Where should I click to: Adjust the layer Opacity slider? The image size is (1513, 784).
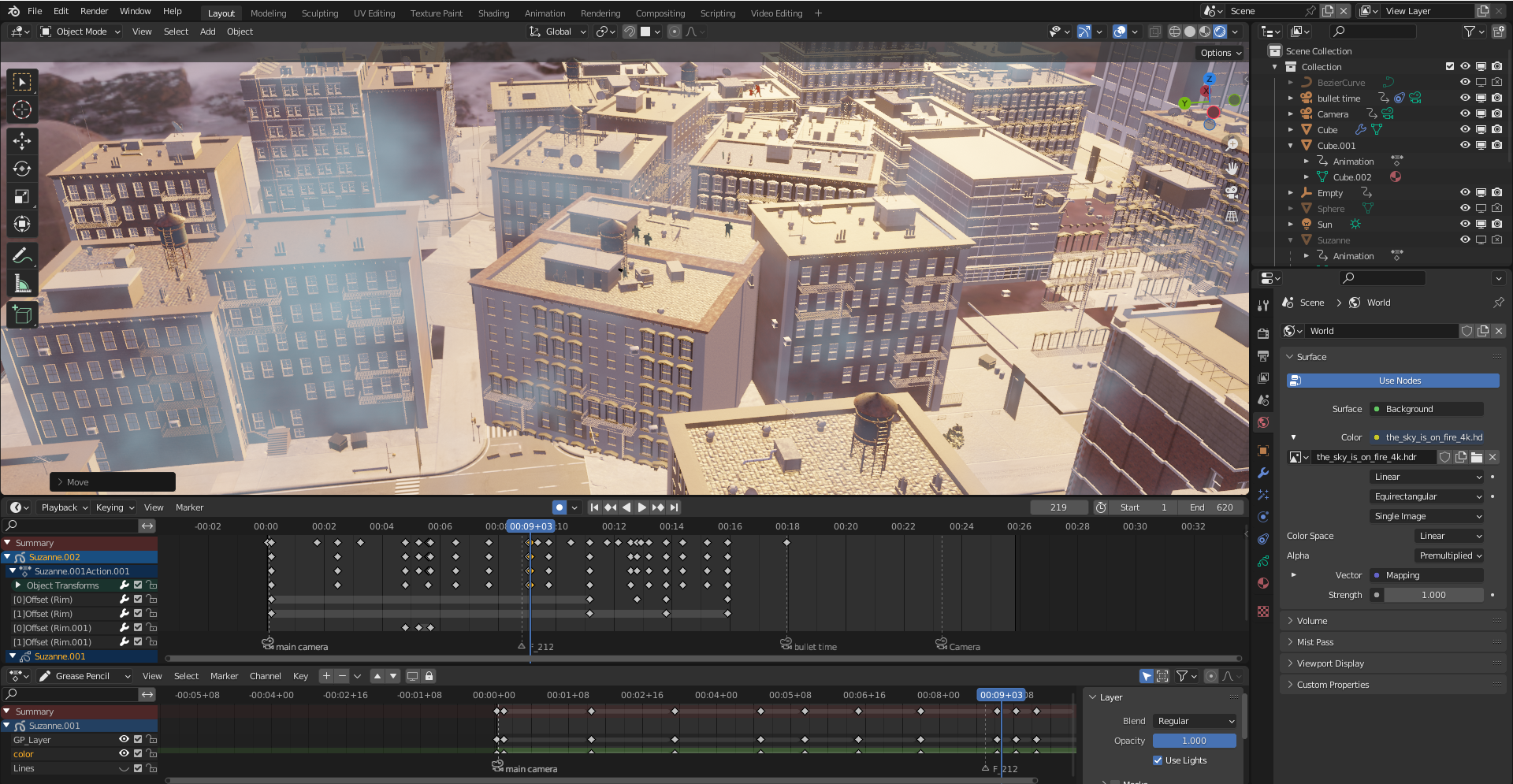(1194, 741)
